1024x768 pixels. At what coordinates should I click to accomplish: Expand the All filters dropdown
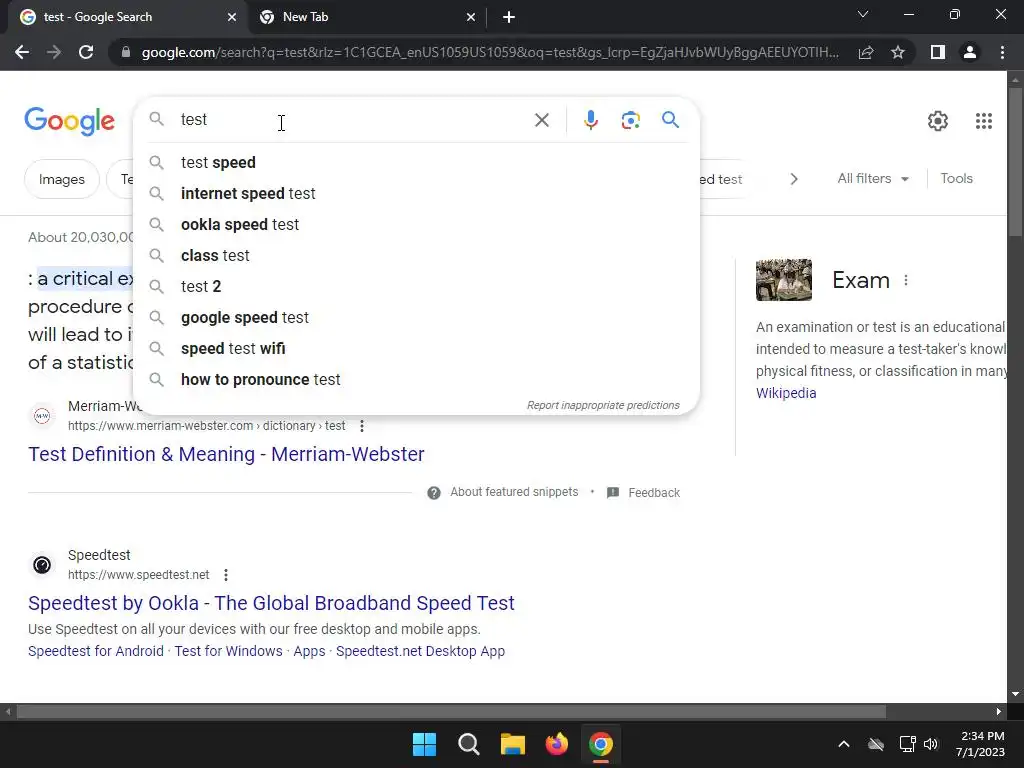pyautogui.click(x=873, y=178)
